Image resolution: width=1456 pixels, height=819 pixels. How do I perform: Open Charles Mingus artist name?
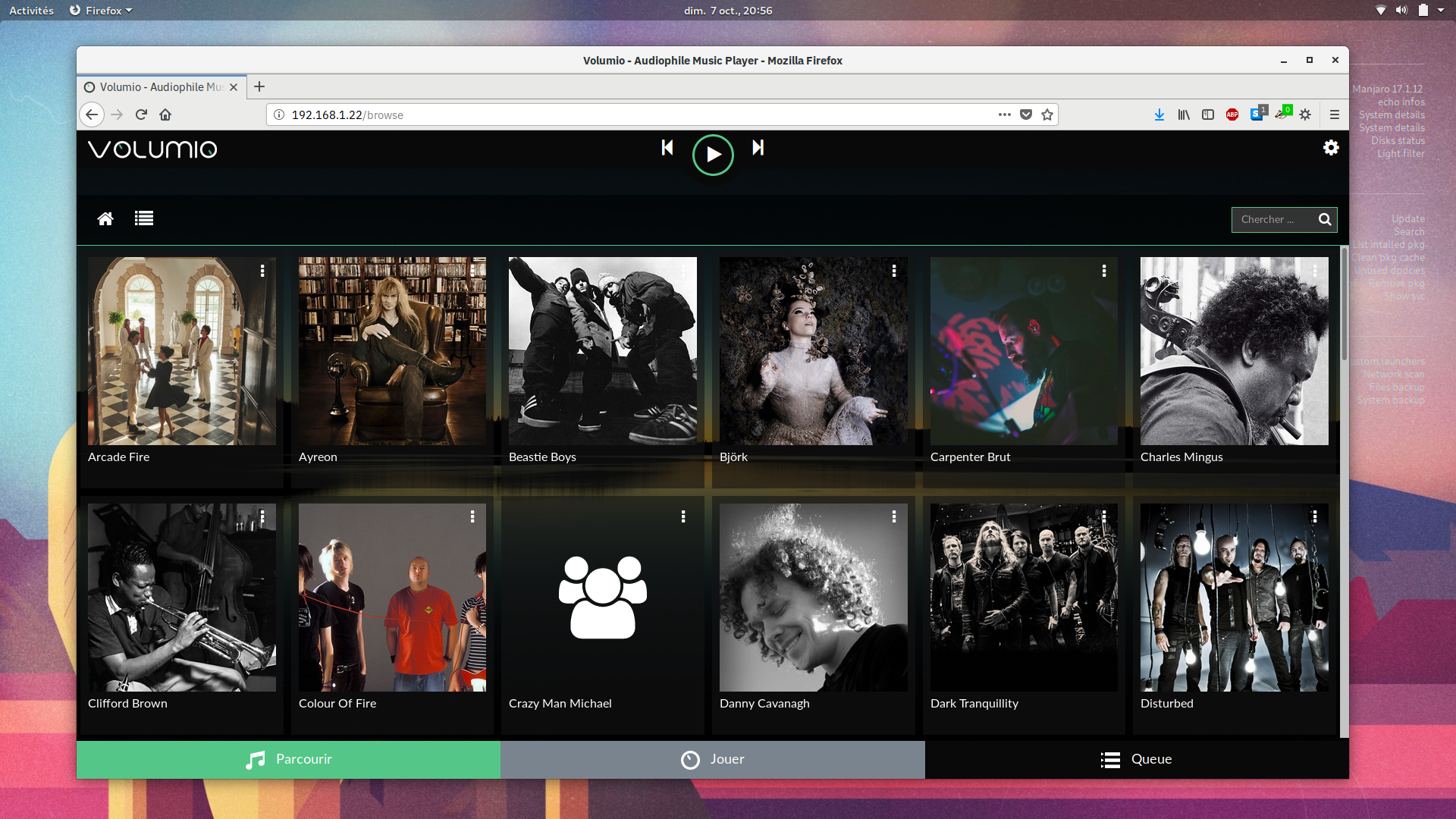click(1181, 457)
